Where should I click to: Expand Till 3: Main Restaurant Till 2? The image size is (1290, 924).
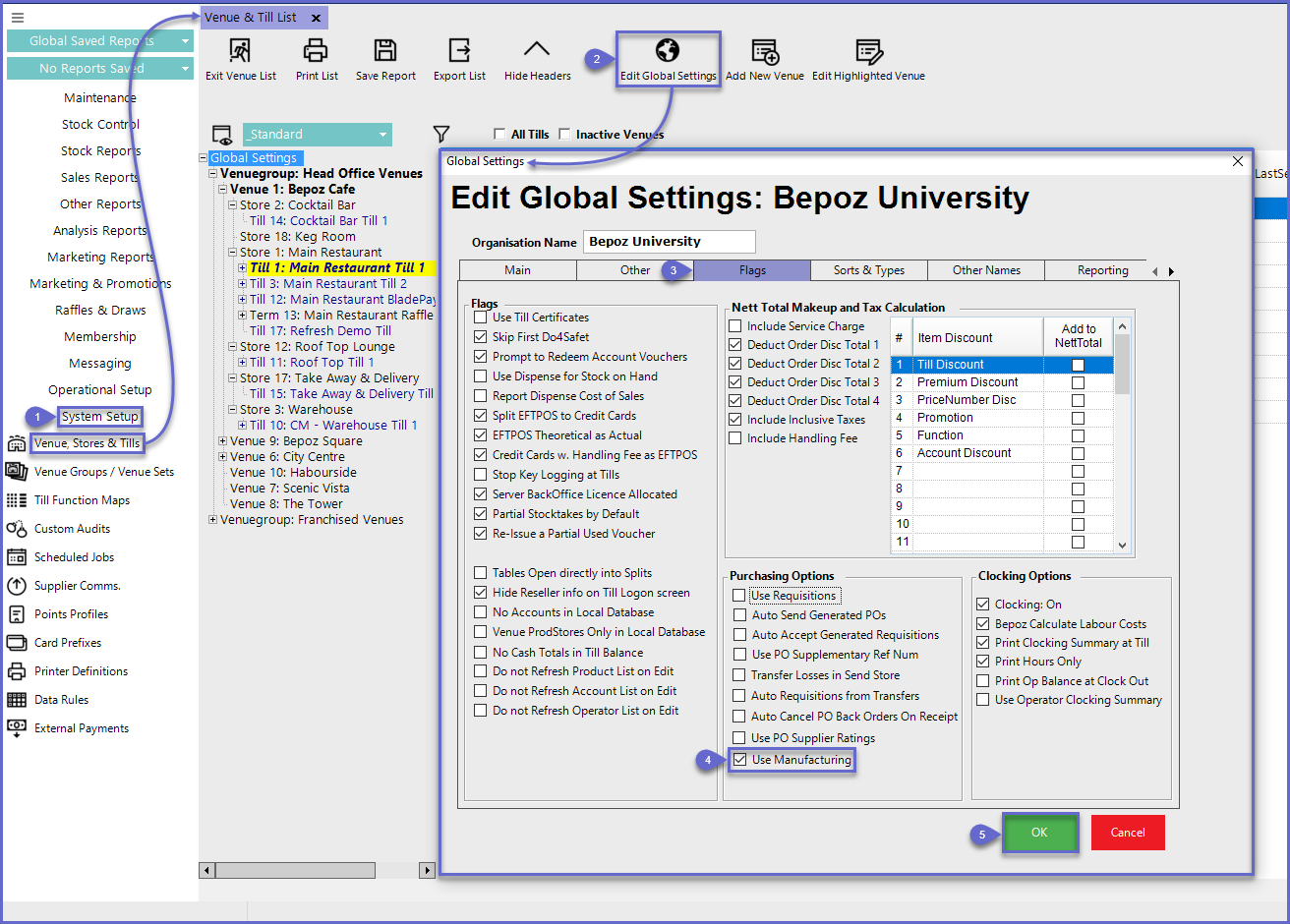tap(243, 284)
